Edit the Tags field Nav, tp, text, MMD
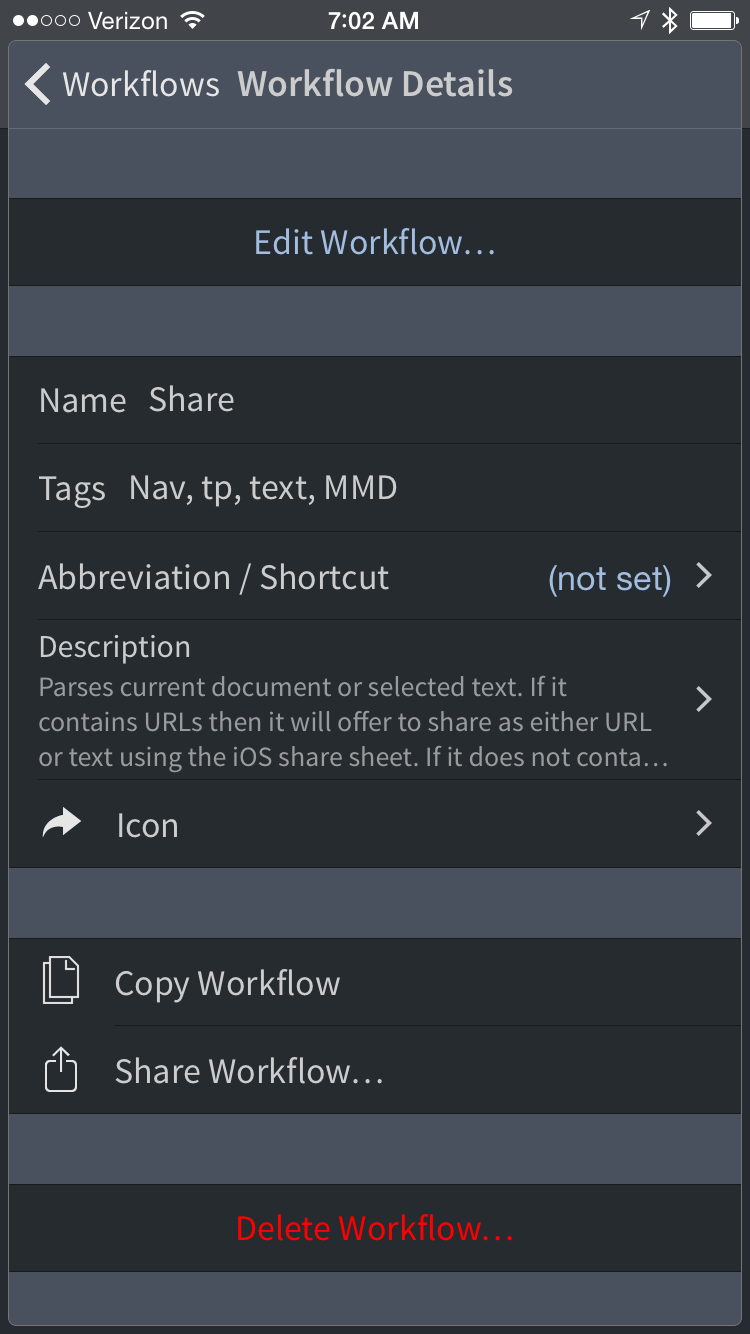Screen dimensions: 750x1334 (x=375, y=488)
